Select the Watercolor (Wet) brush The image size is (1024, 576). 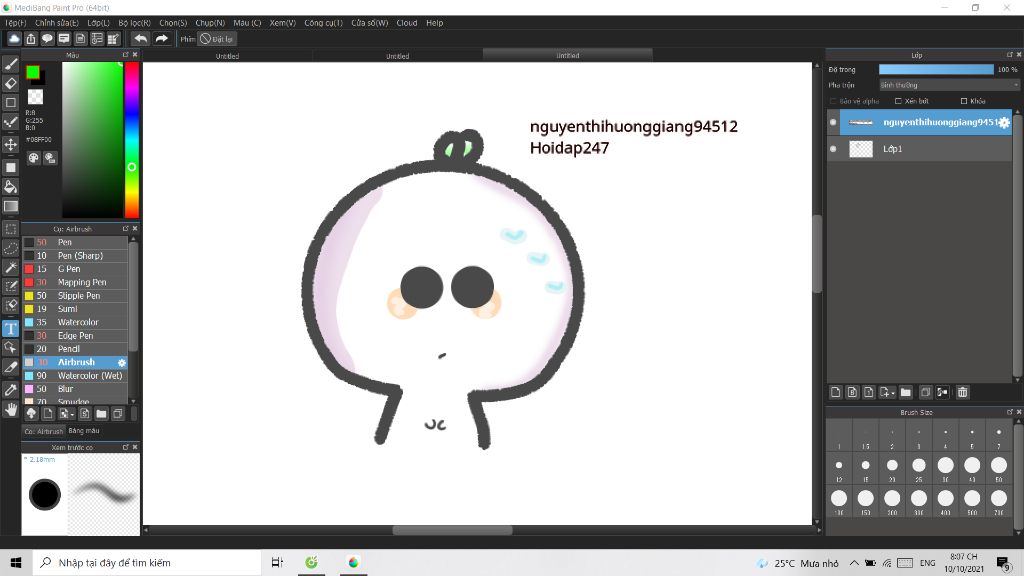pyautogui.click(x=76, y=376)
